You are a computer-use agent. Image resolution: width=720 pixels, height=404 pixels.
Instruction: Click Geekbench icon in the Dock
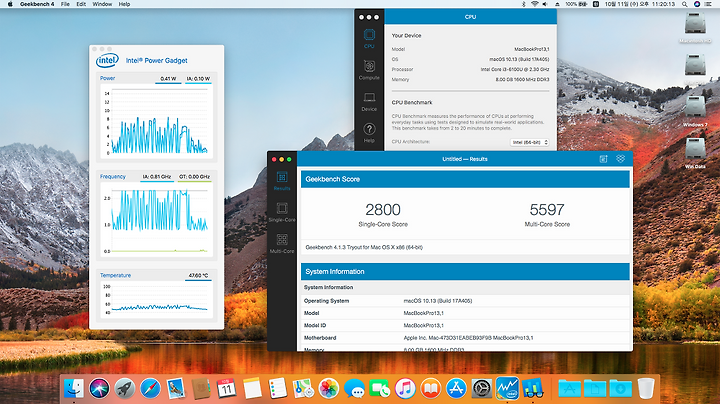(x=533, y=389)
